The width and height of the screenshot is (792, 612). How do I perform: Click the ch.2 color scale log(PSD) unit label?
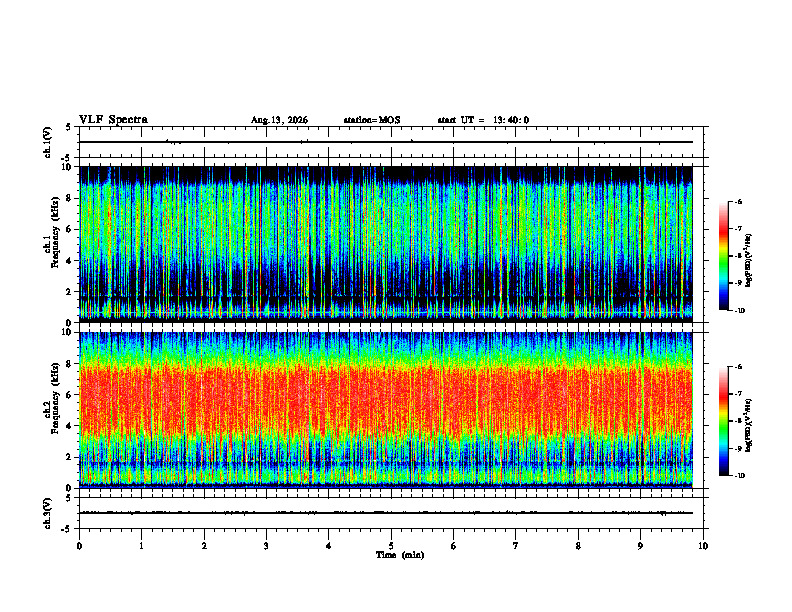[x=749, y=425]
